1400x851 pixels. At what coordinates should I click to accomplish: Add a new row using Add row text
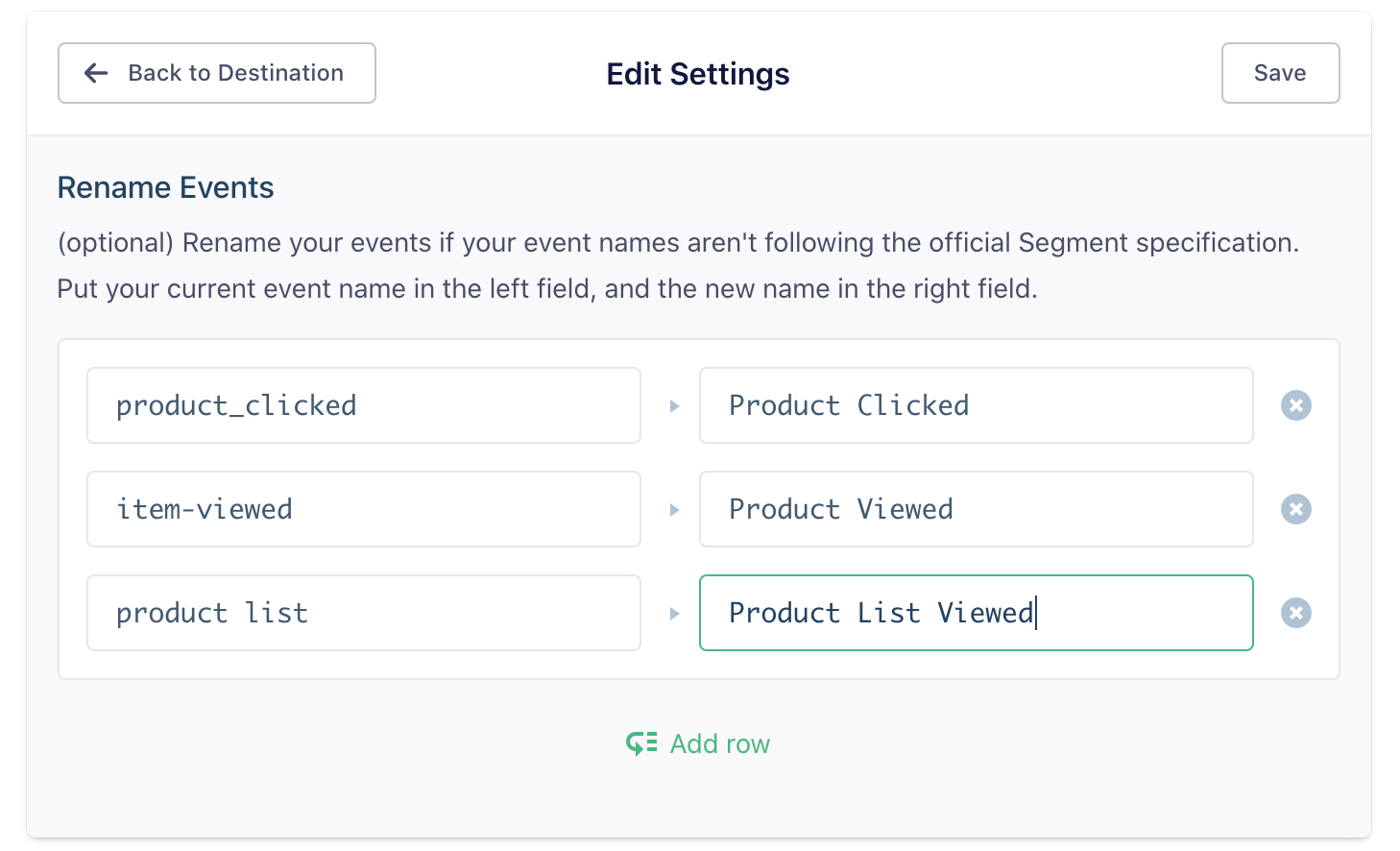point(719,743)
